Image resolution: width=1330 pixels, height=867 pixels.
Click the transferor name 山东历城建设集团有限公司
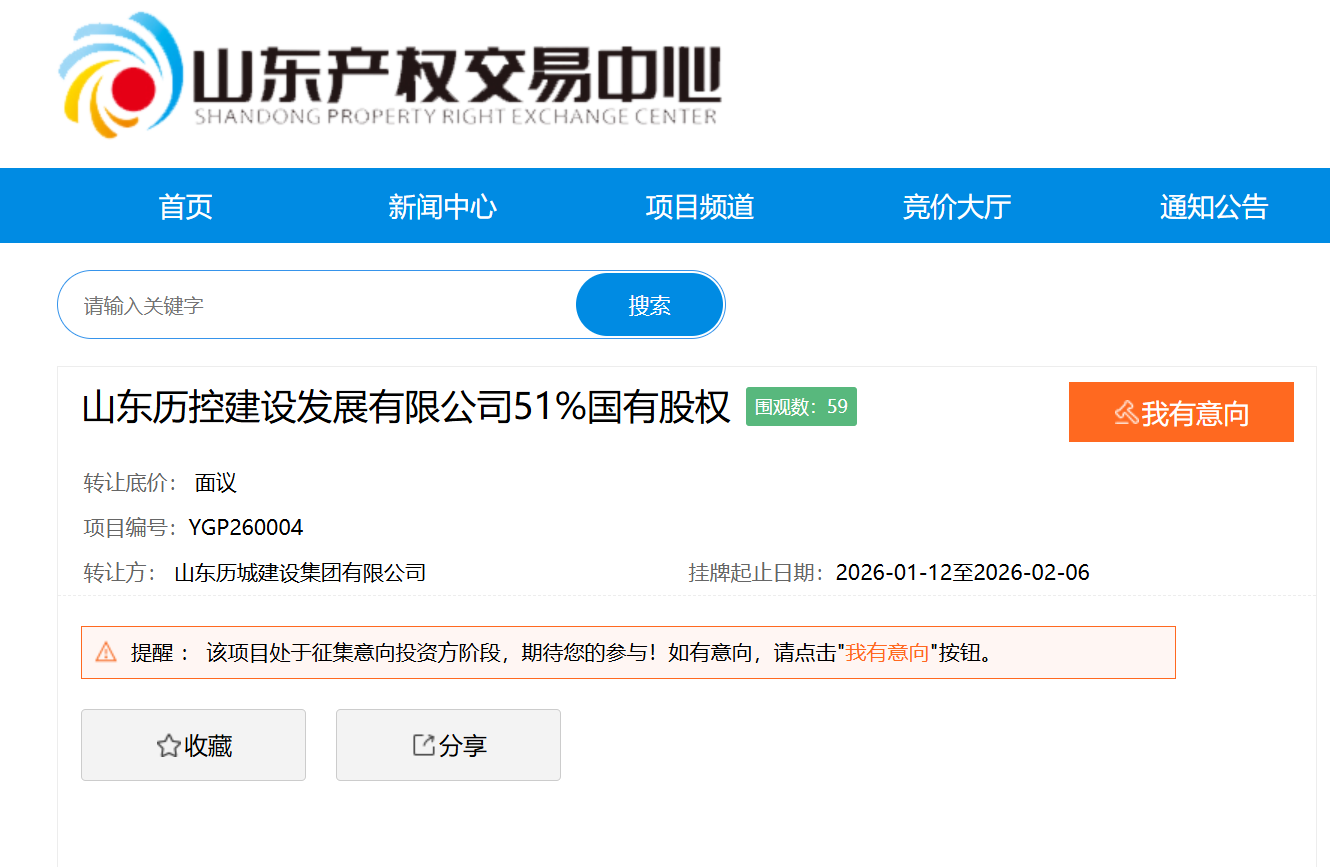tap(300, 573)
